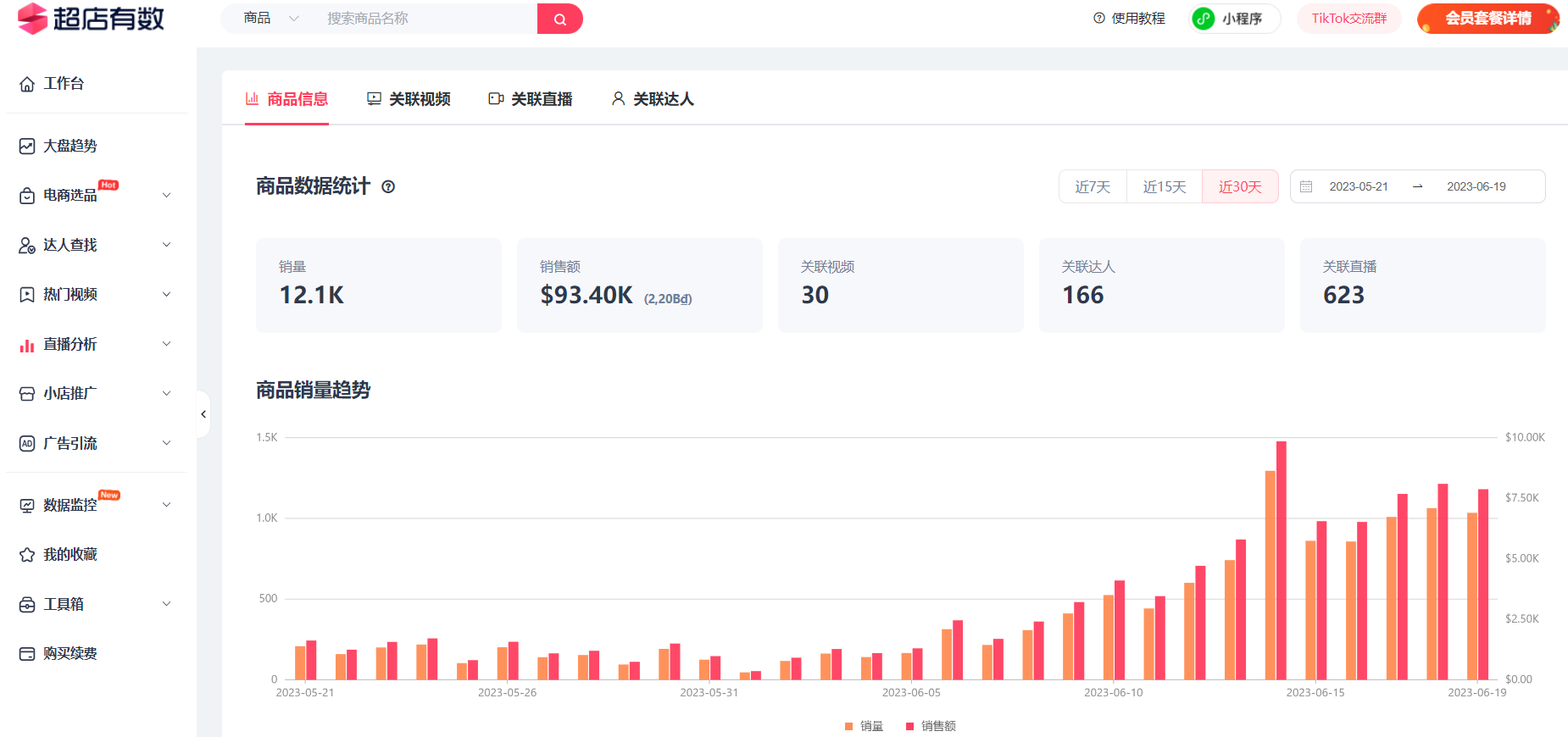
Task: Open the TikTok交流群 link
Action: click(x=1348, y=19)
